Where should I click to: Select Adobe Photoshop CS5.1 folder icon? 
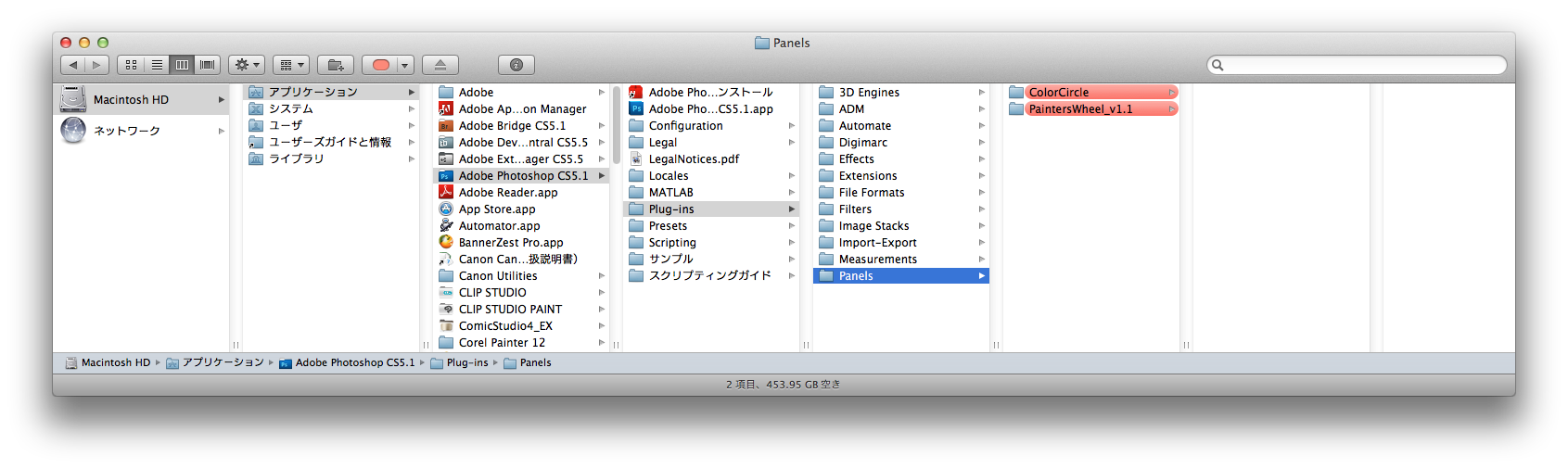446,175
